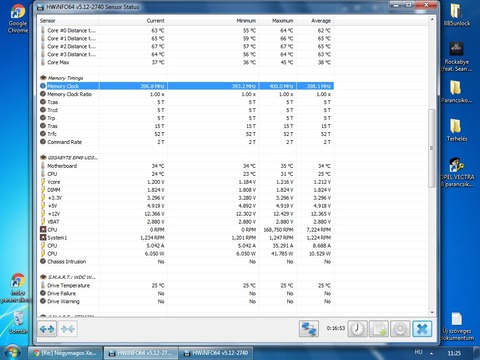Select the Trfc timing row

pos(186,134)
